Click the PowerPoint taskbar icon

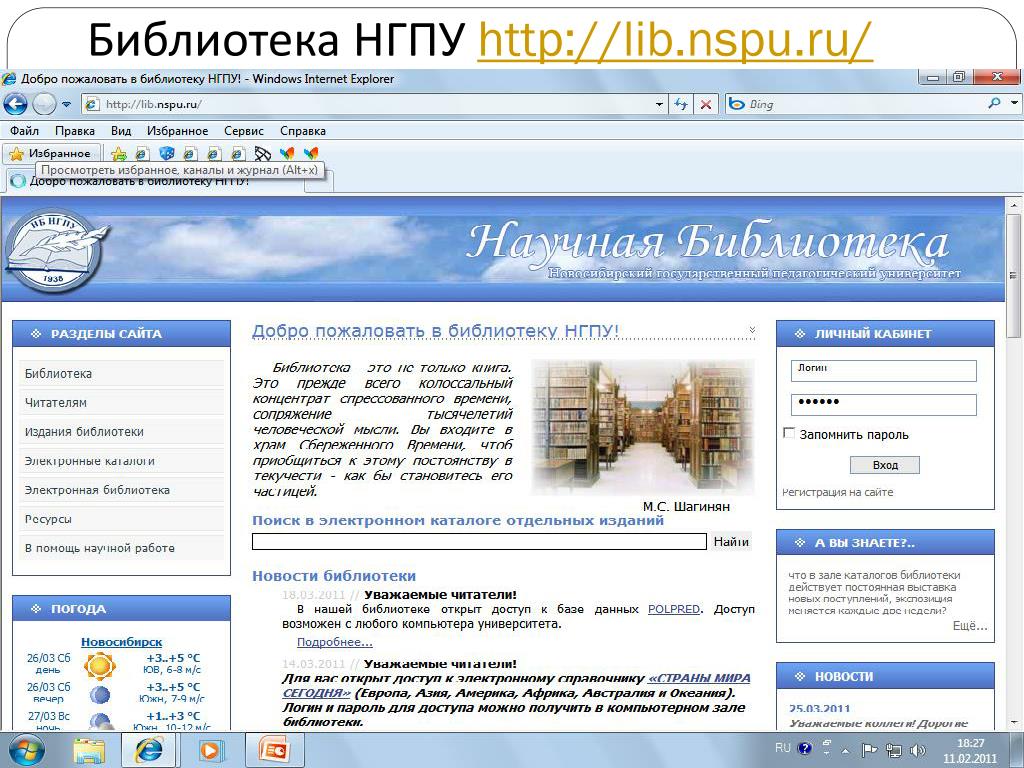274,750
